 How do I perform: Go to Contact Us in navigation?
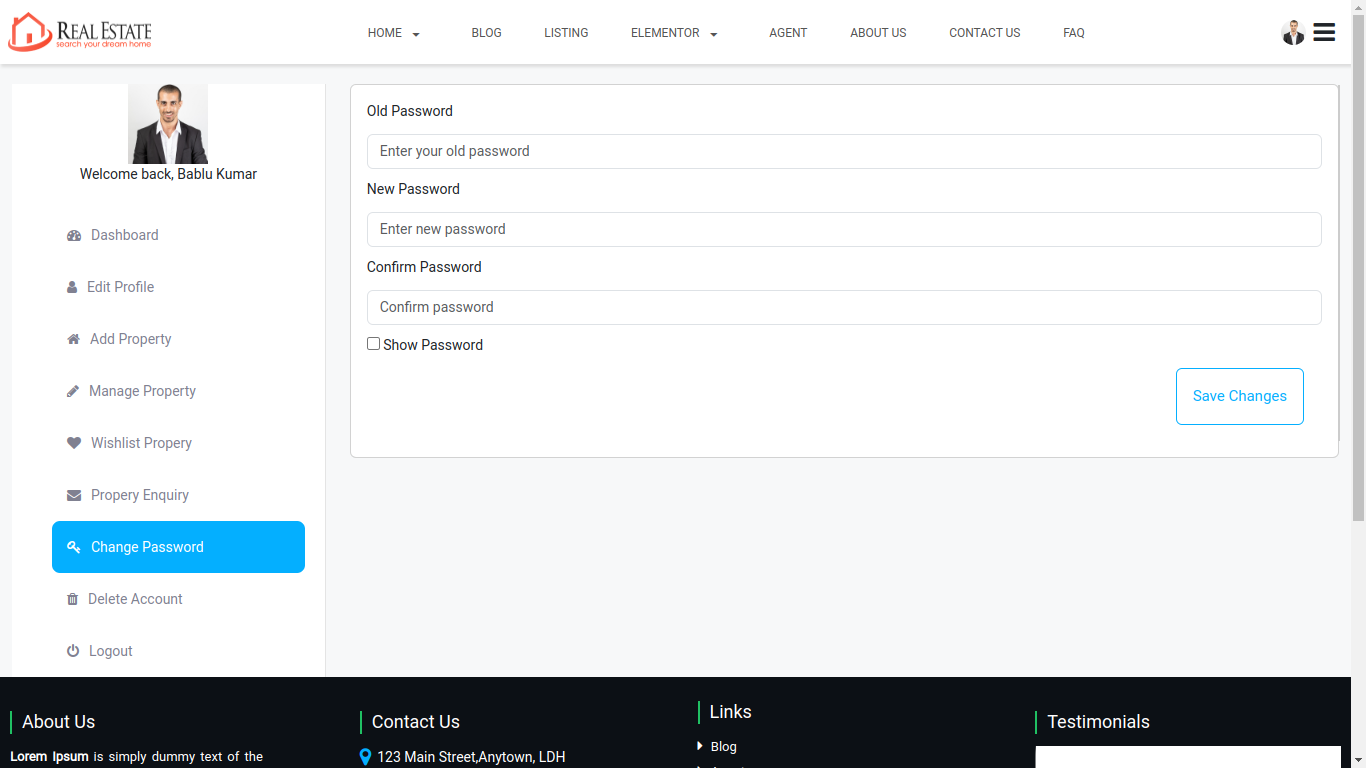point(984,33)
